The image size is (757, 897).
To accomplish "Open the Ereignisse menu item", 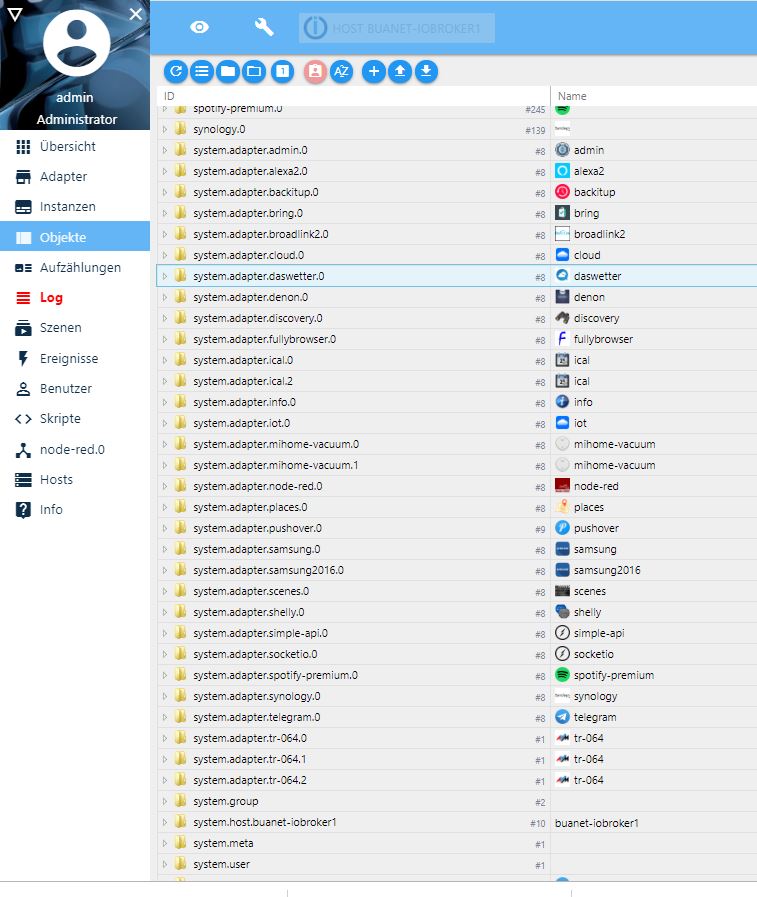I will [x=75, y=358].
